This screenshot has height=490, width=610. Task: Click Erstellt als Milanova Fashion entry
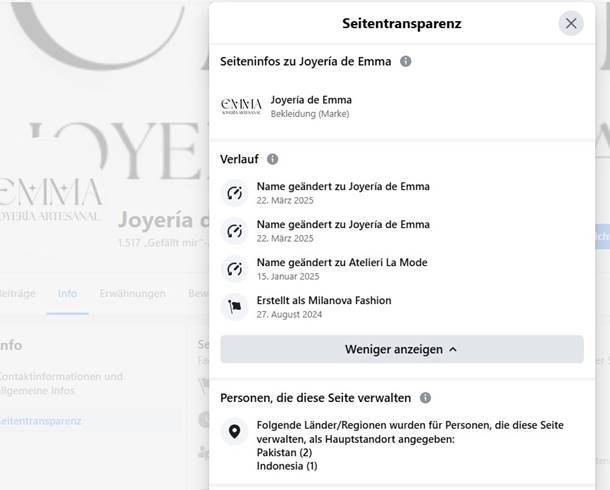(x=324, y=300)
